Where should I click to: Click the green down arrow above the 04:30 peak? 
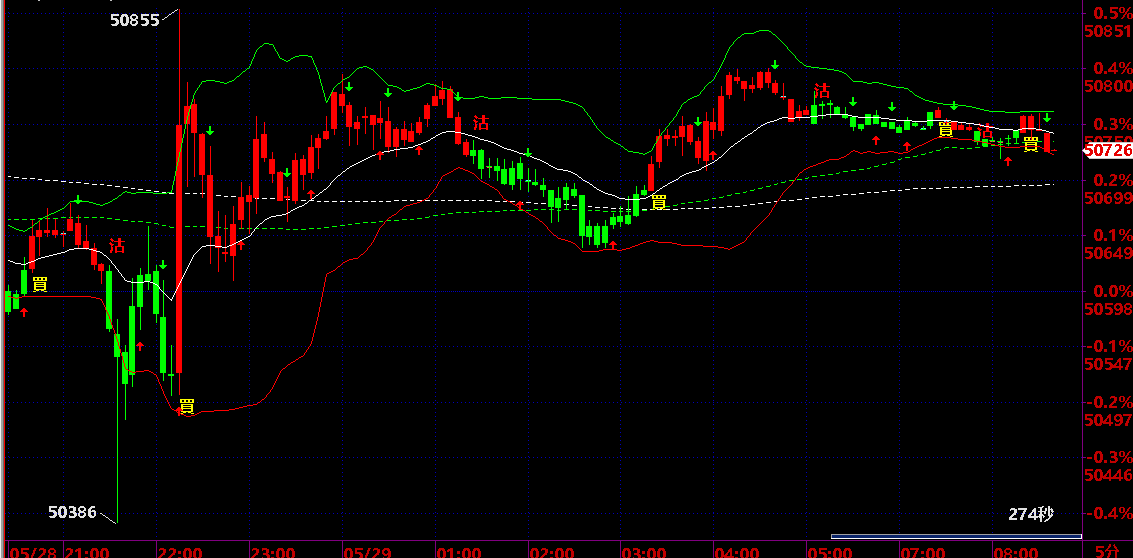(x=775, y=65)
